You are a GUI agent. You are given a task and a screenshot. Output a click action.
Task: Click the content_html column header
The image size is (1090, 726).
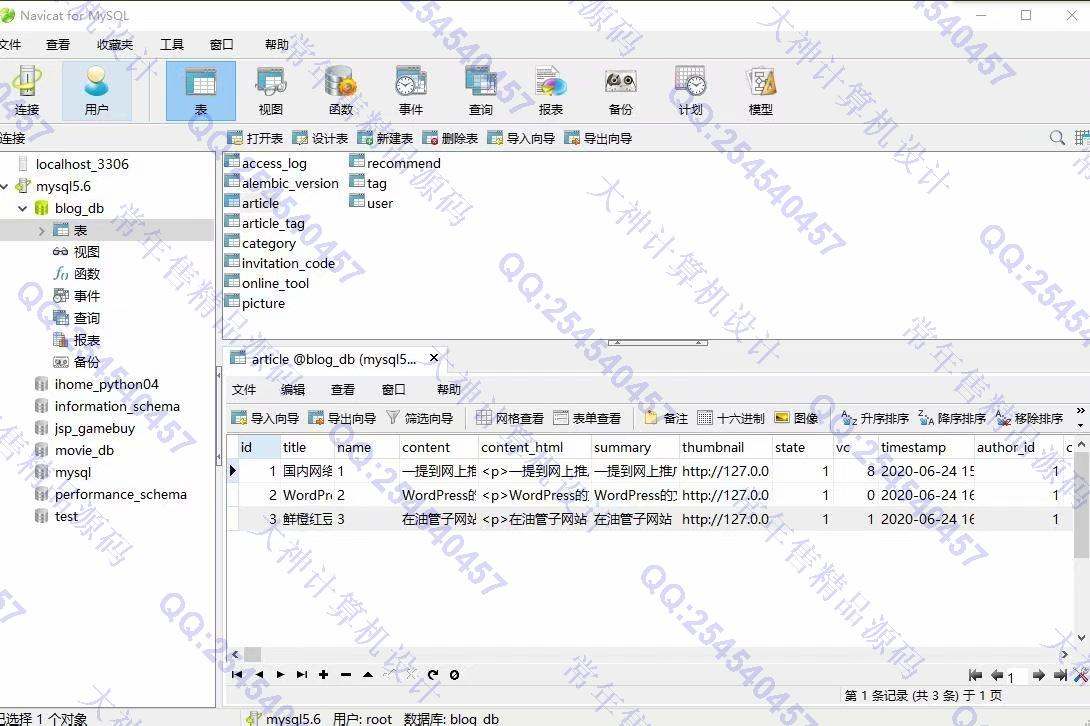point(534,447)
